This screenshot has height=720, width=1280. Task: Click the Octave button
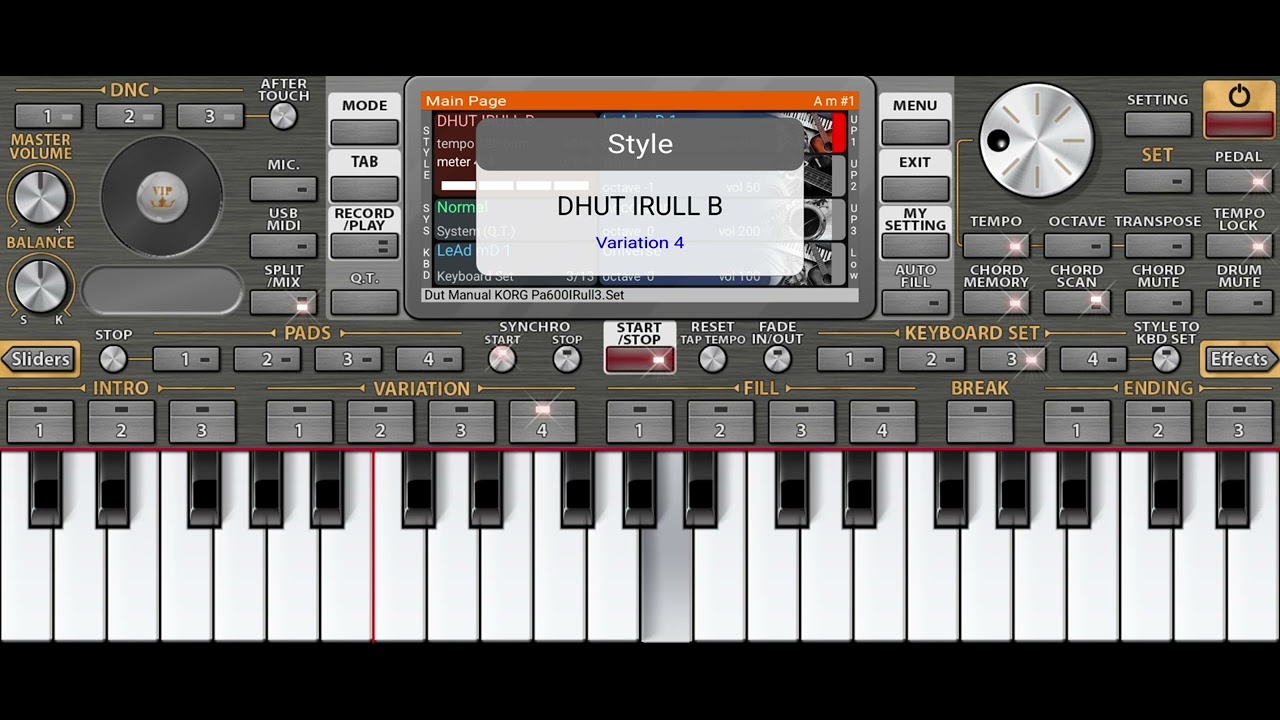click(x=1077, y=245)
